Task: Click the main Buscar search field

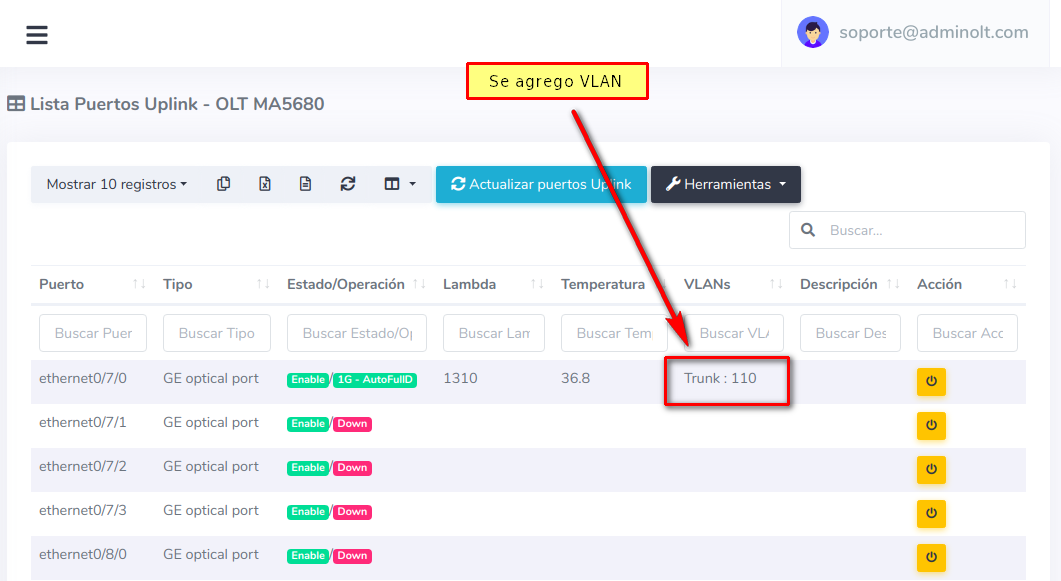Action: pyautogui.click(x=921, y=230)
